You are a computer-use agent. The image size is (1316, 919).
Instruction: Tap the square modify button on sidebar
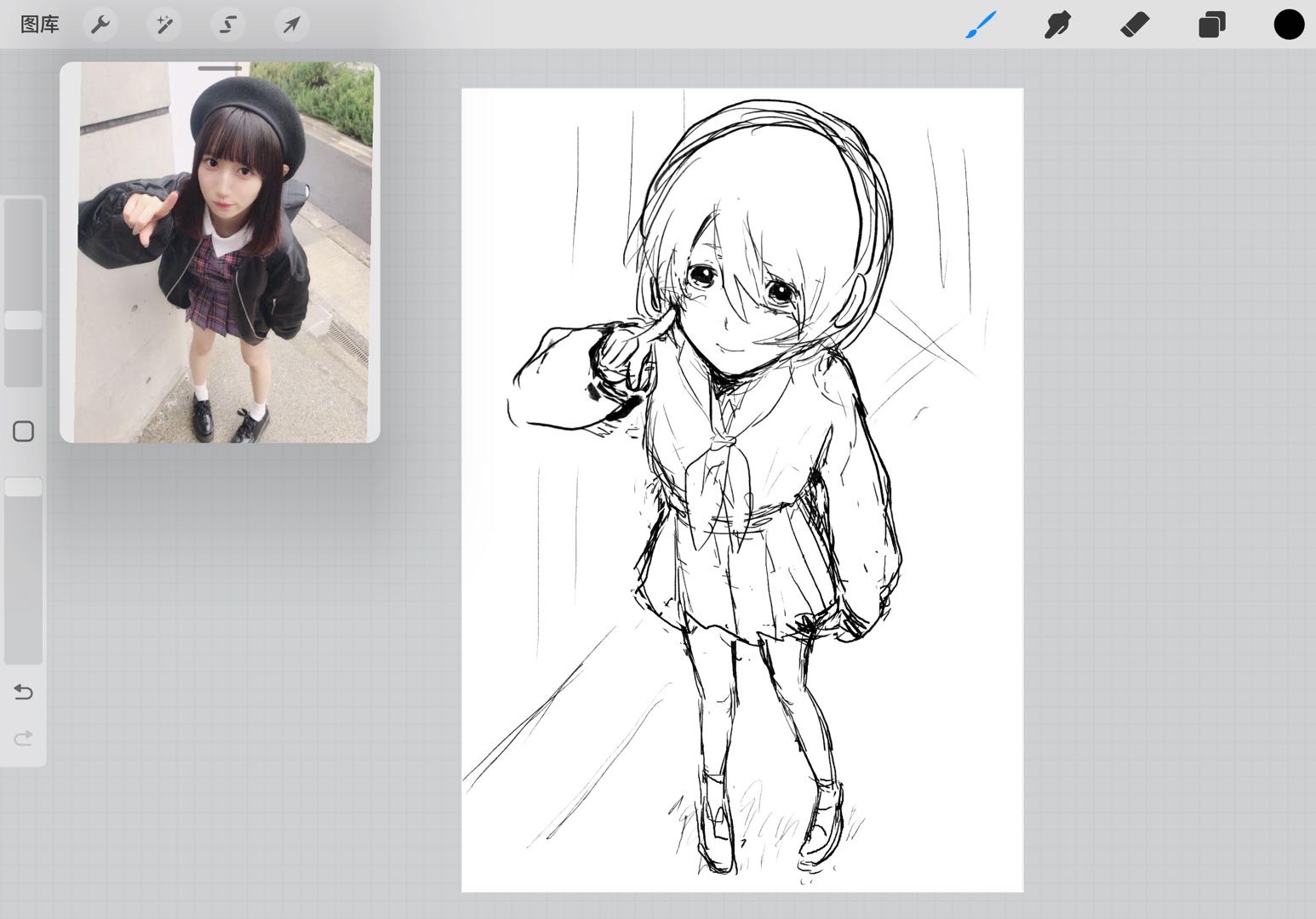(24, 431)
